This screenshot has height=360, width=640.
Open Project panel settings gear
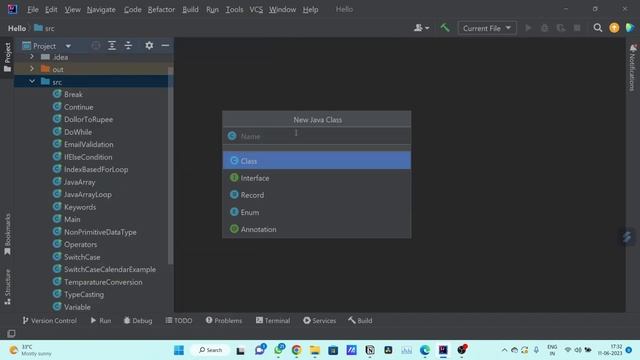click(149, 46)
